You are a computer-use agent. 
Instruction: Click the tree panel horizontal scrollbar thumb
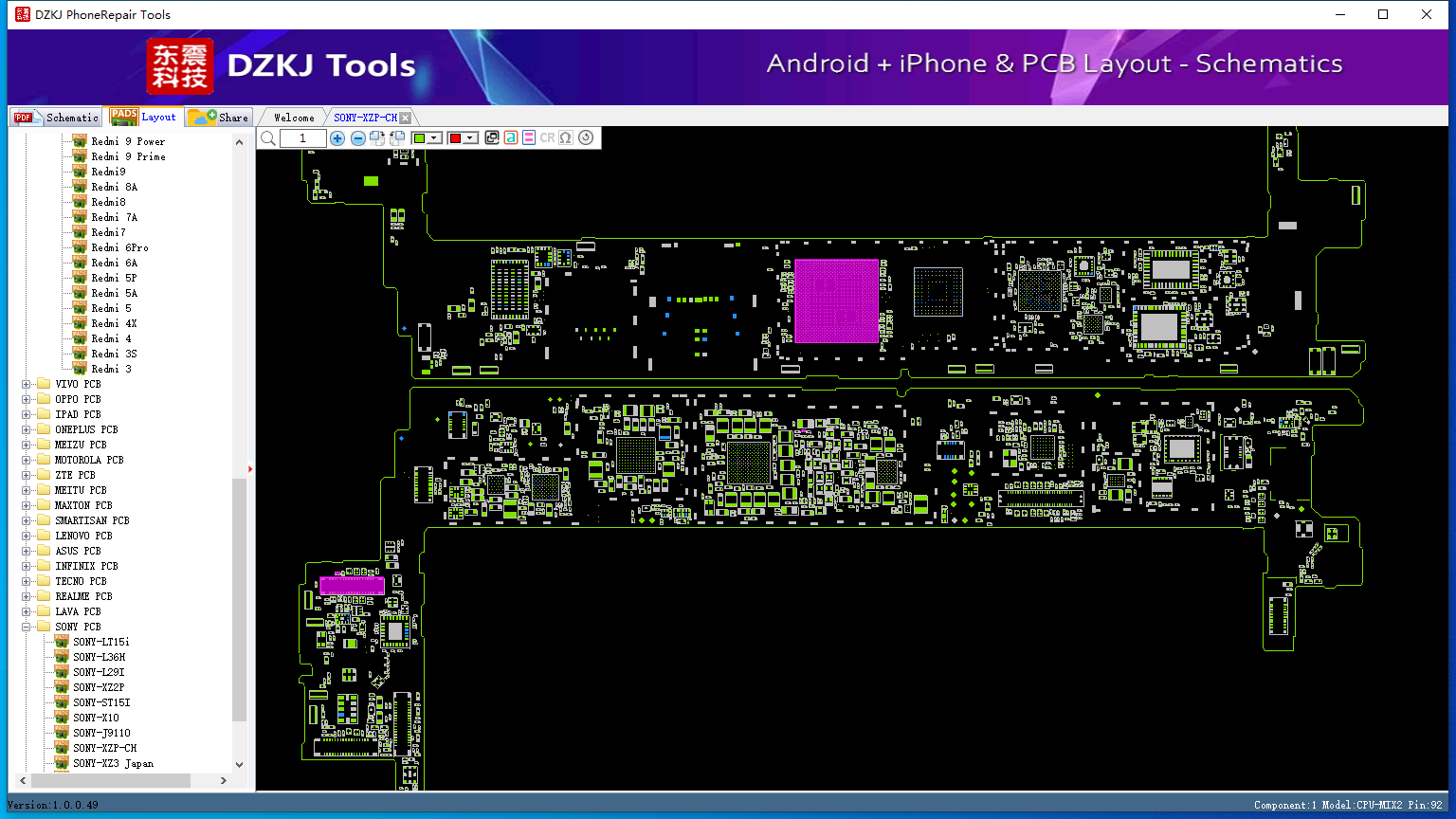[111, 780]
